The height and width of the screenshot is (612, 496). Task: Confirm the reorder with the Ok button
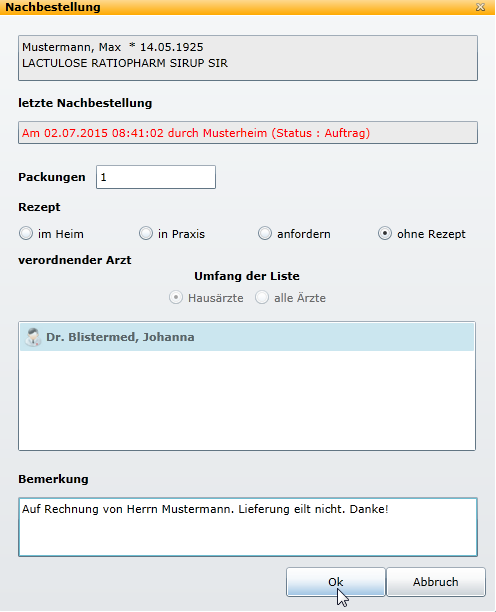pos(336,582)
